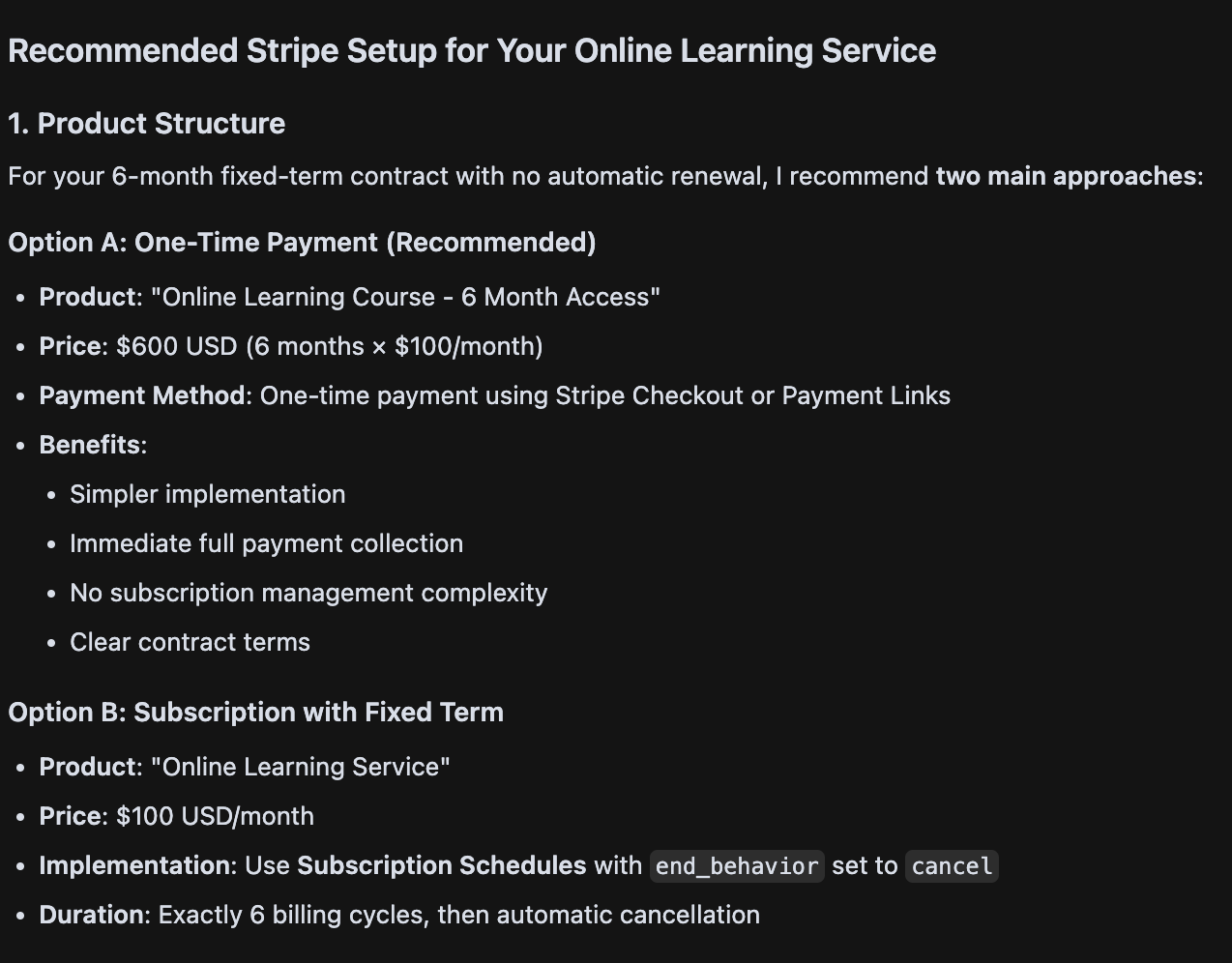Click the "Option A: One-Time Payment" heading
Viewport: 1232px width, 963px height.
pos(302,242)
